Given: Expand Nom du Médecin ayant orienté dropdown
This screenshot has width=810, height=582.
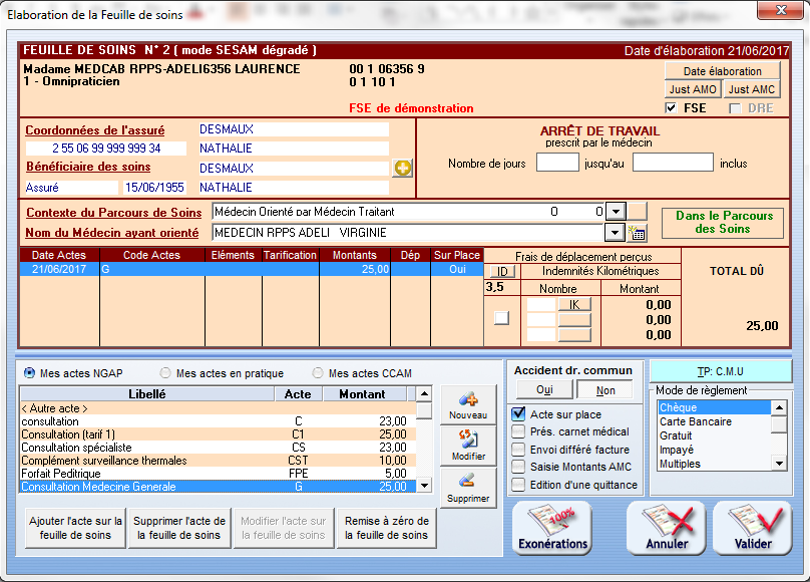Looking at the screenshot, I should (614, 233).
